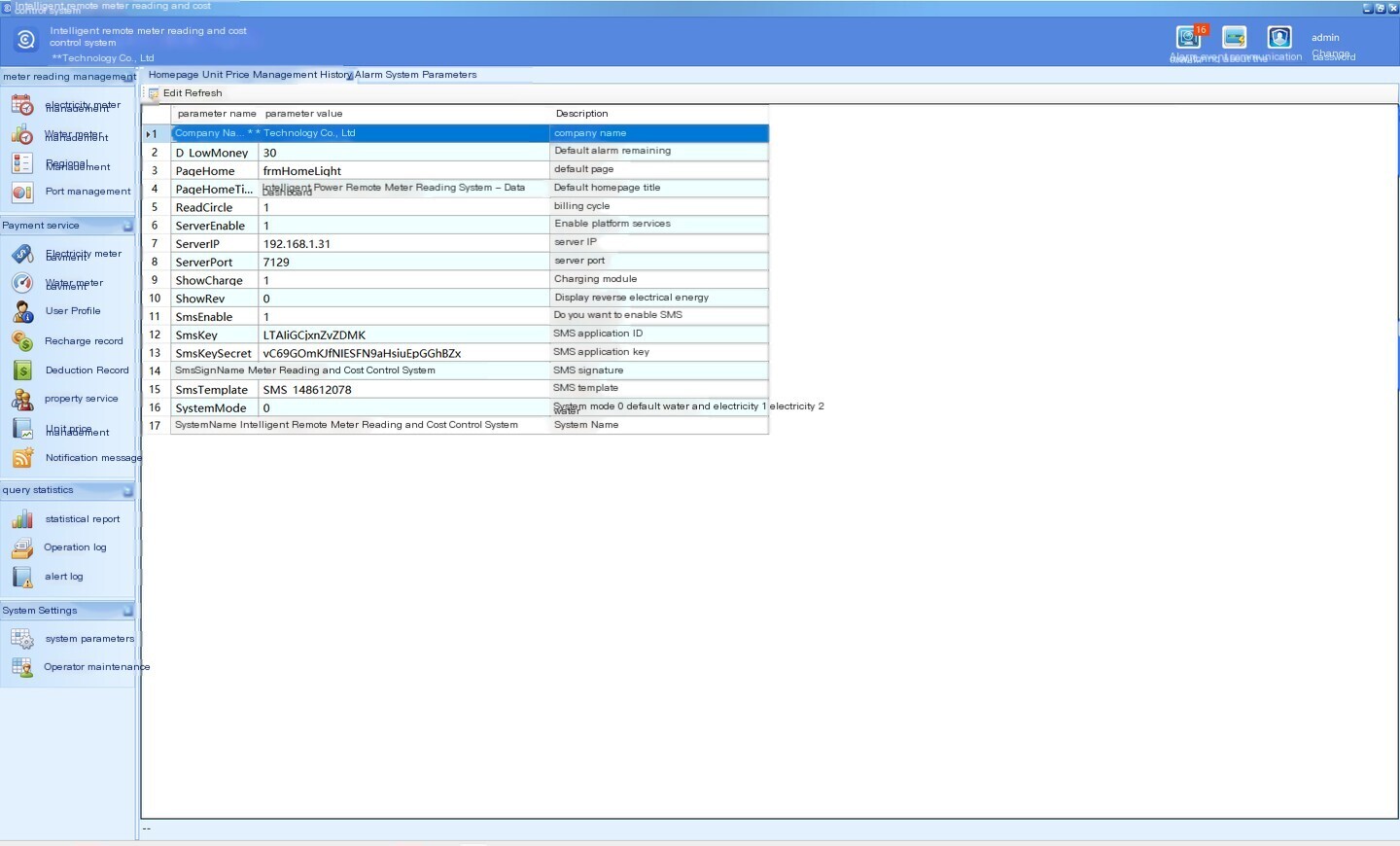Select the SmsKeySecret parameter row
This screenshot has width=1400, height=846.
click(x=457, y=353)
